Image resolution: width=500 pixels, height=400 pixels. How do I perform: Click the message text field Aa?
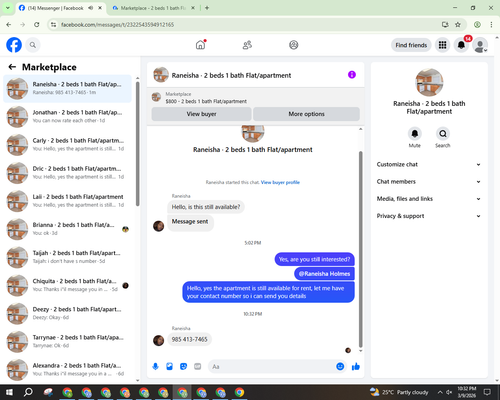[272, 367]
